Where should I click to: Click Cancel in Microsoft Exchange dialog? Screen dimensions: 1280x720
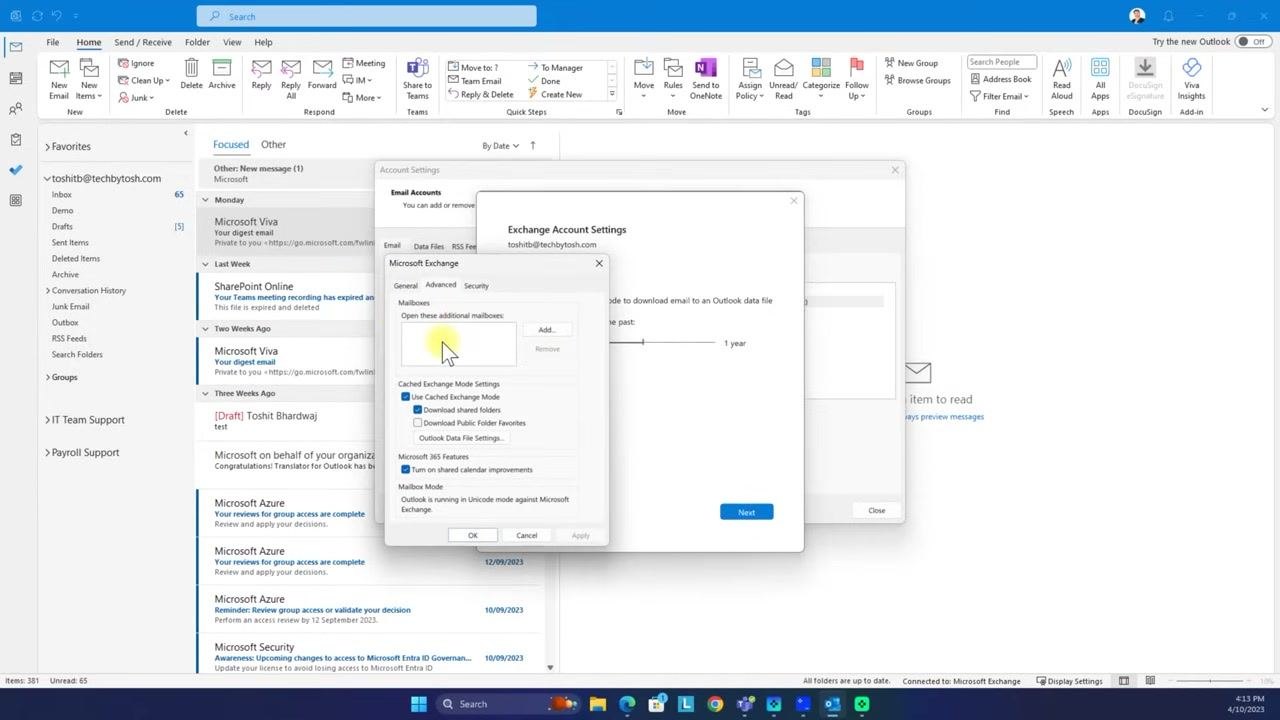pyautogui.click(x=527, y=535)
